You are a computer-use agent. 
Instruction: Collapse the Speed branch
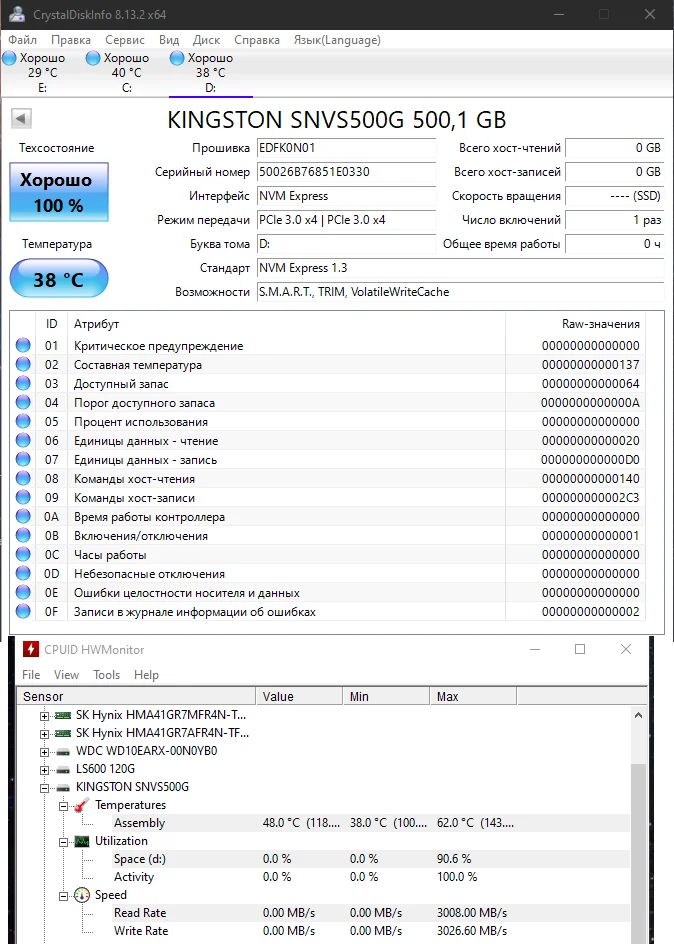pyautogui.click(x=63, y=896)
